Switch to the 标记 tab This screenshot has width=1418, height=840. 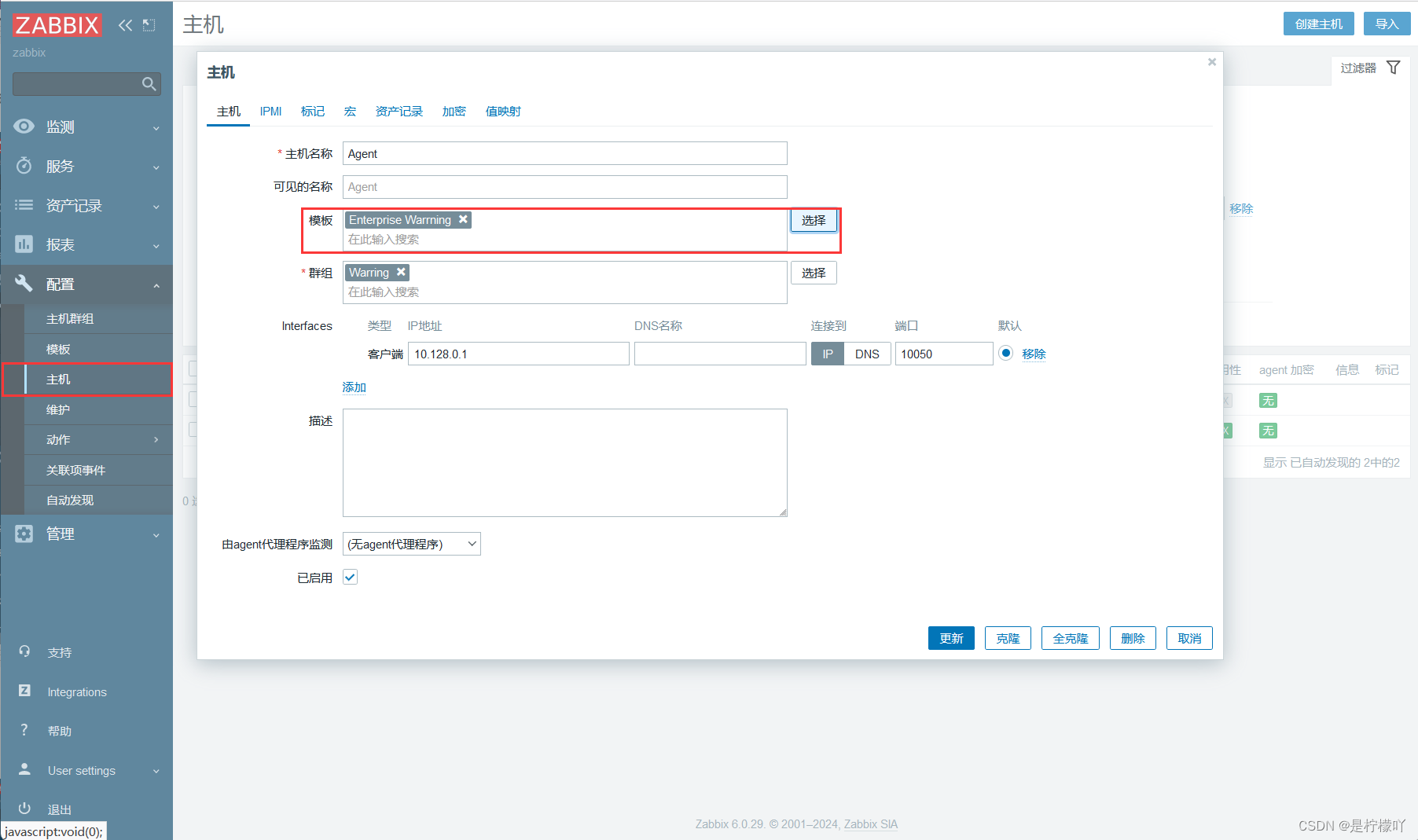(x=313, y=111)
